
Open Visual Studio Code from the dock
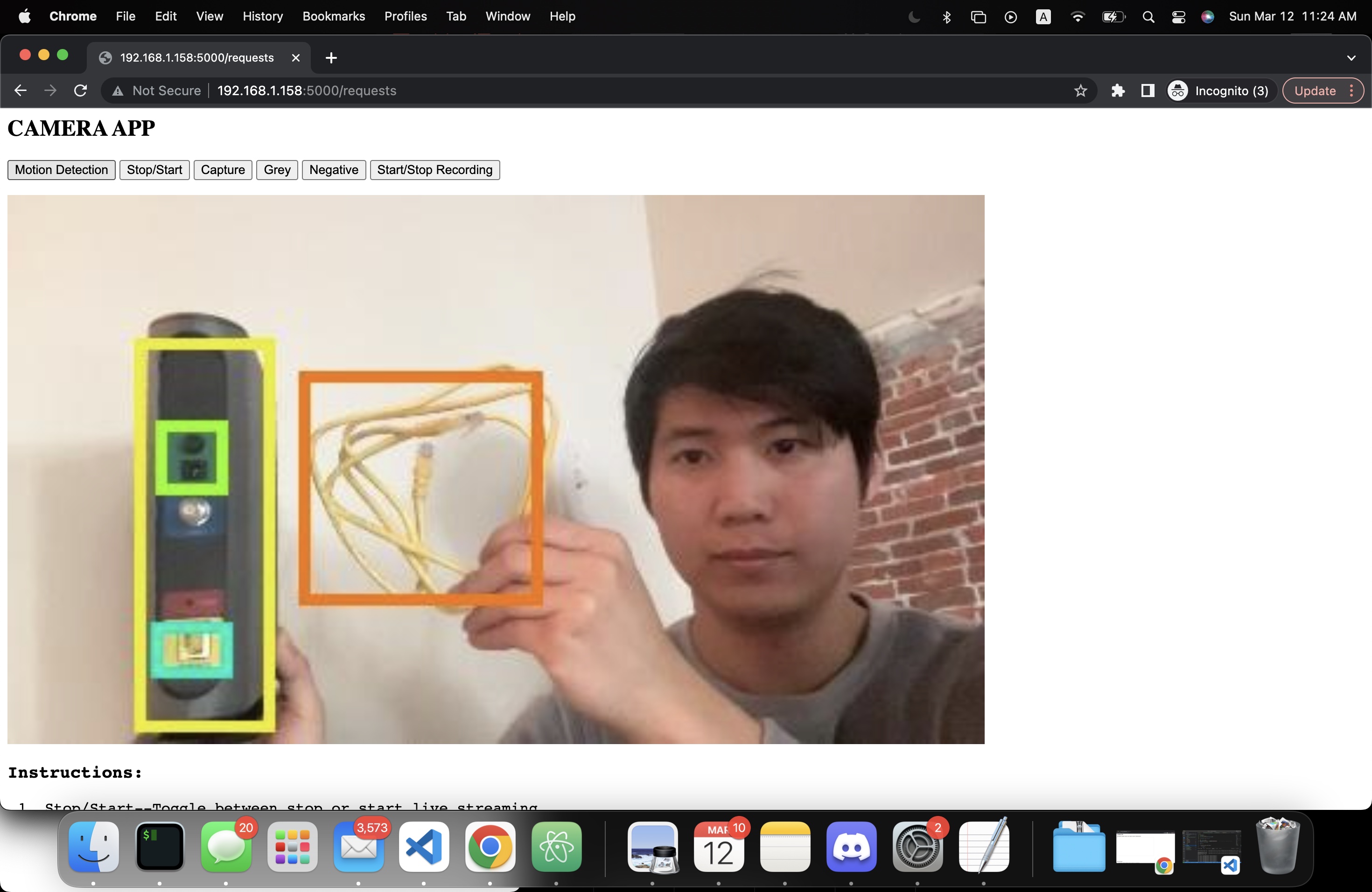424,847
